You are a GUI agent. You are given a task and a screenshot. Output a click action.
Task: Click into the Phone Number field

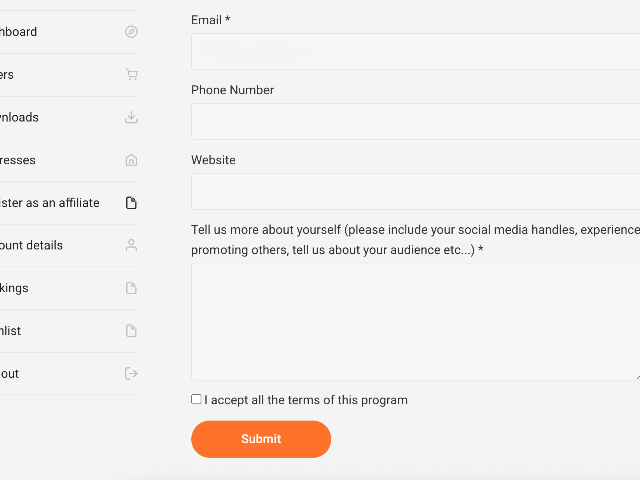click(x=415, y=122)
